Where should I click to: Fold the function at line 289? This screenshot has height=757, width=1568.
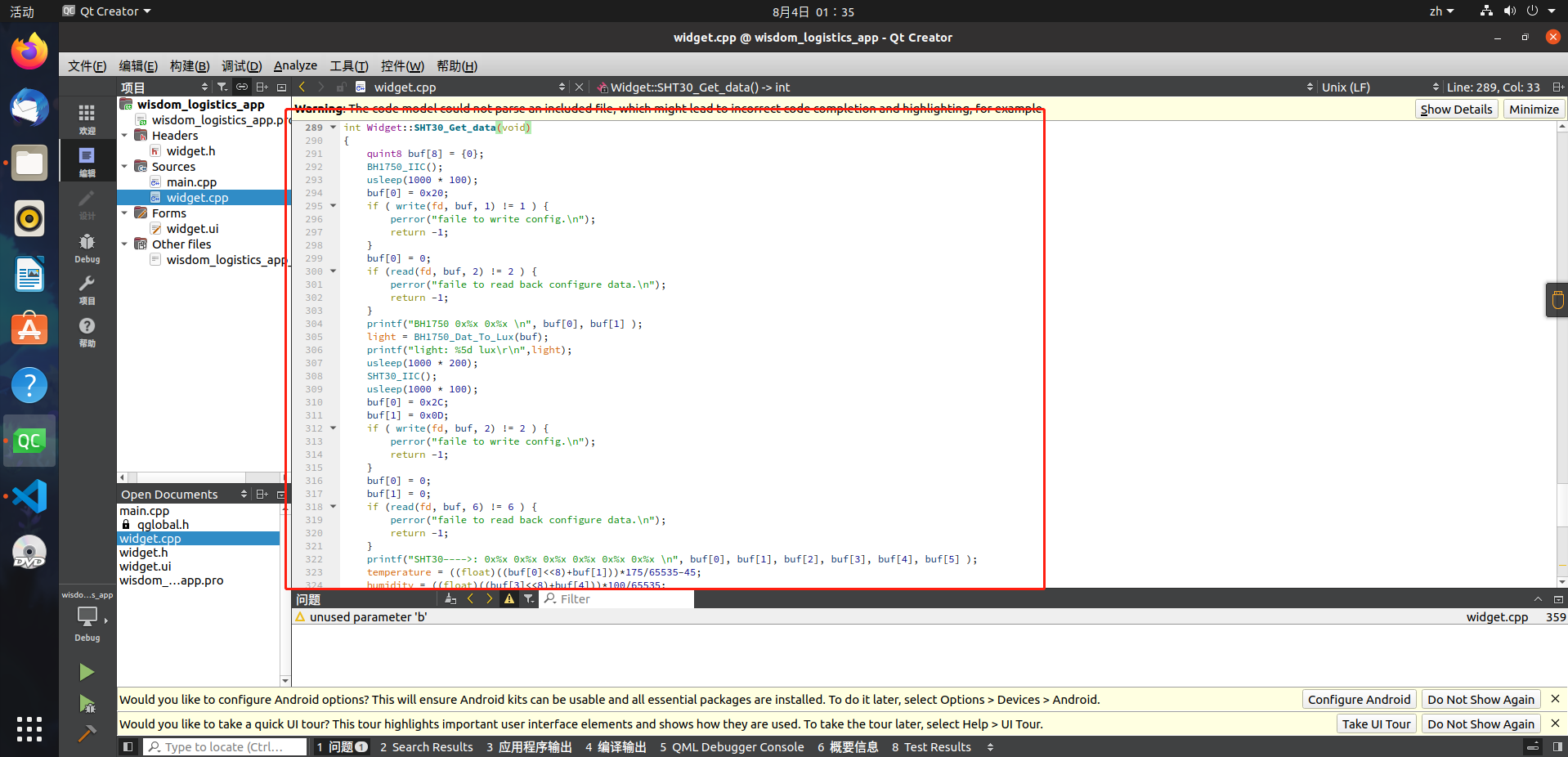click(x=333, y=128)
